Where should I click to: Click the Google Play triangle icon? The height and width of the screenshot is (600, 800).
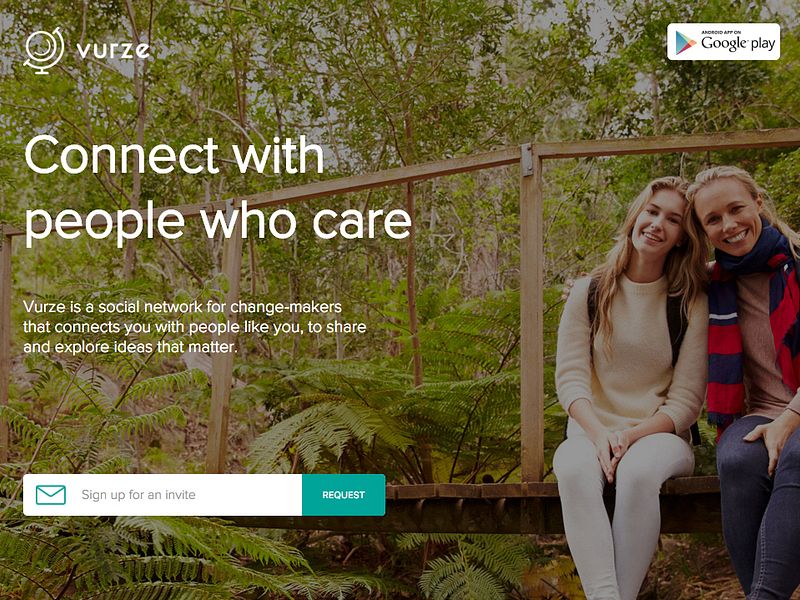click(x=686, y=42)
